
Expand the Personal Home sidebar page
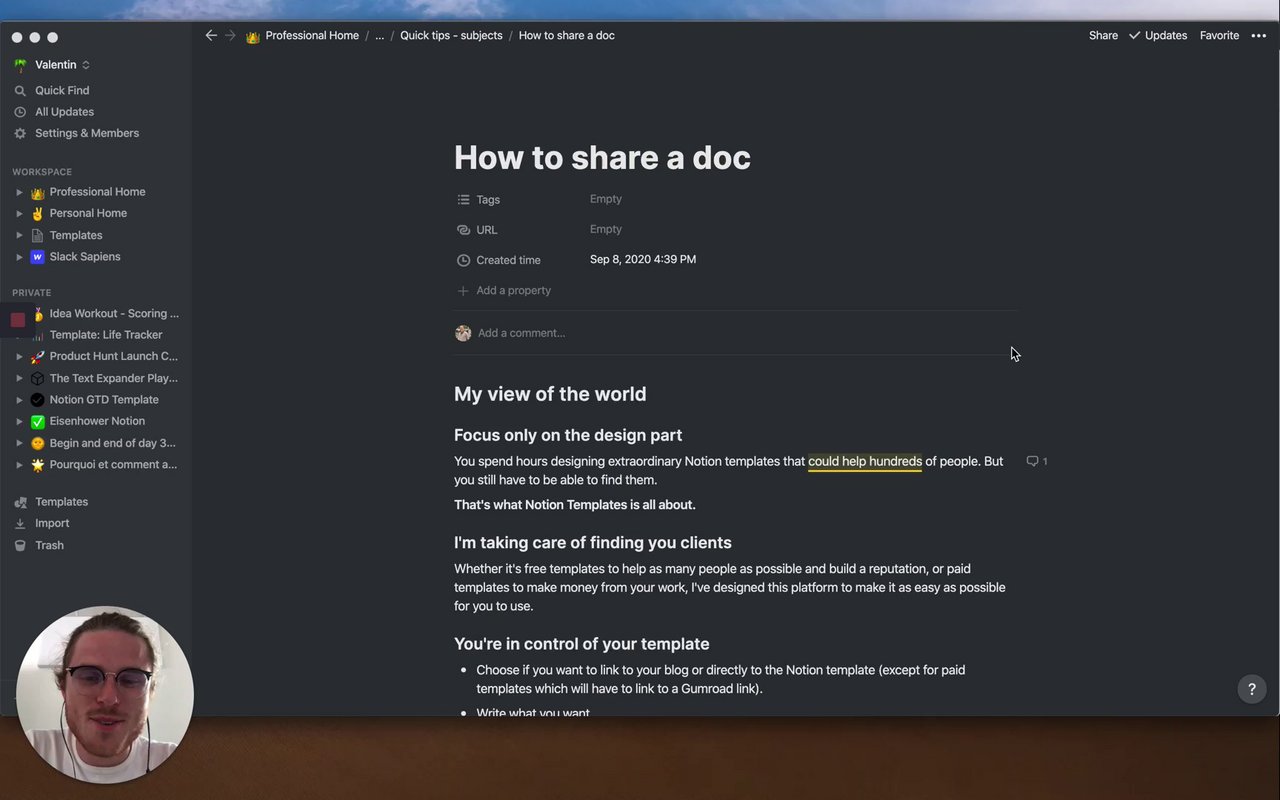pyautogui.click(x=19, y=213)
